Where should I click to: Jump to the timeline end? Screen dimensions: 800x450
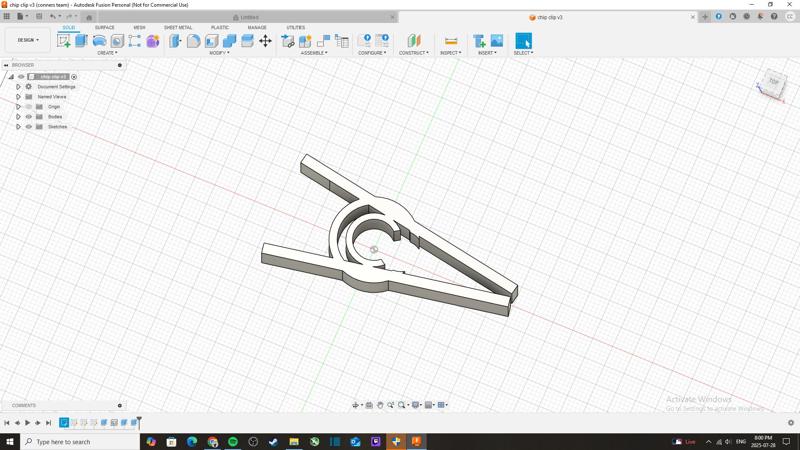point(48,423)
